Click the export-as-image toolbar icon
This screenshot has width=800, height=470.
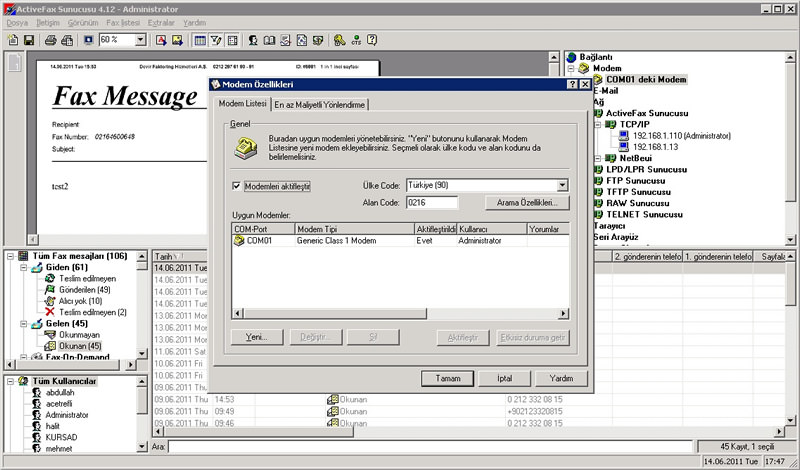tap(177, 40)
